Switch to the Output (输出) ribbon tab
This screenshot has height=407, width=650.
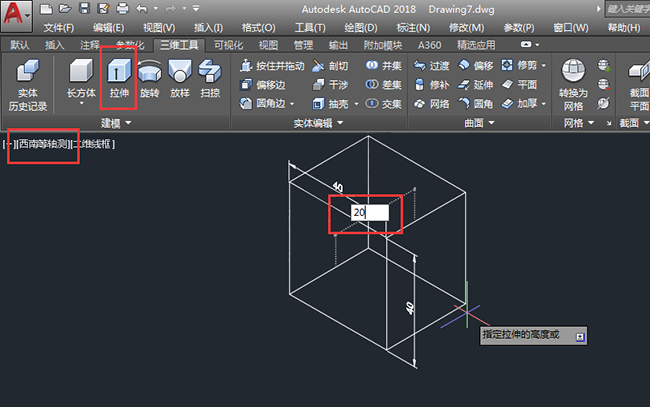click(338, 45)
